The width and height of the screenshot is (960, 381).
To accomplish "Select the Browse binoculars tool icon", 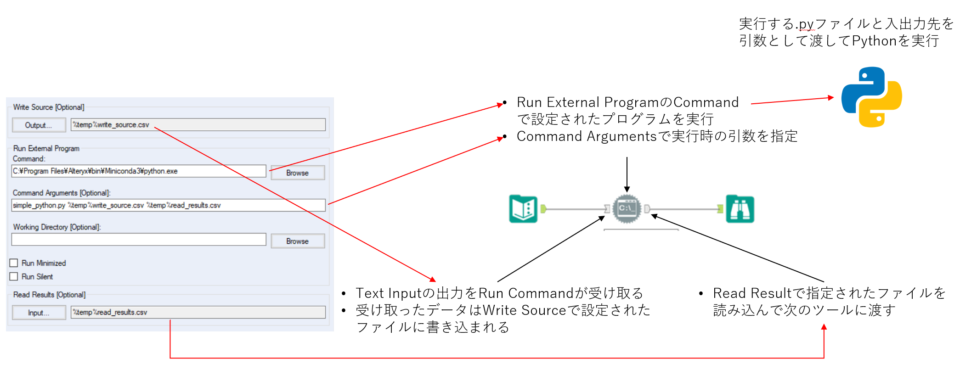I will click(x=740, y=208).
